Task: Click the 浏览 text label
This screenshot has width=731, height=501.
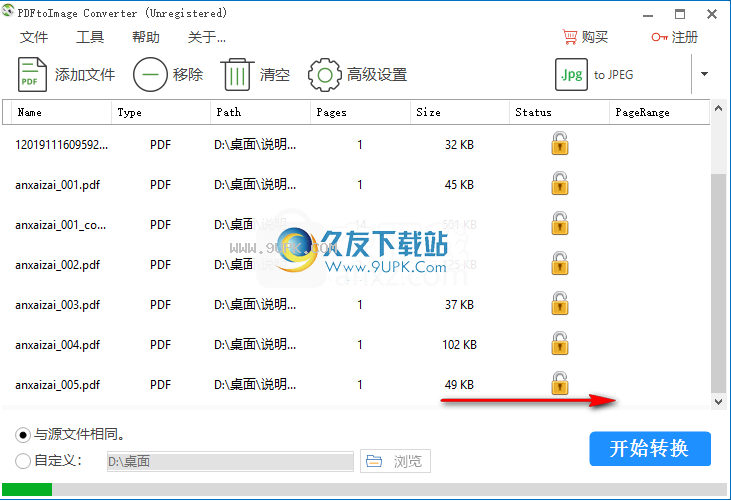Action: click(x=407, y=461)
